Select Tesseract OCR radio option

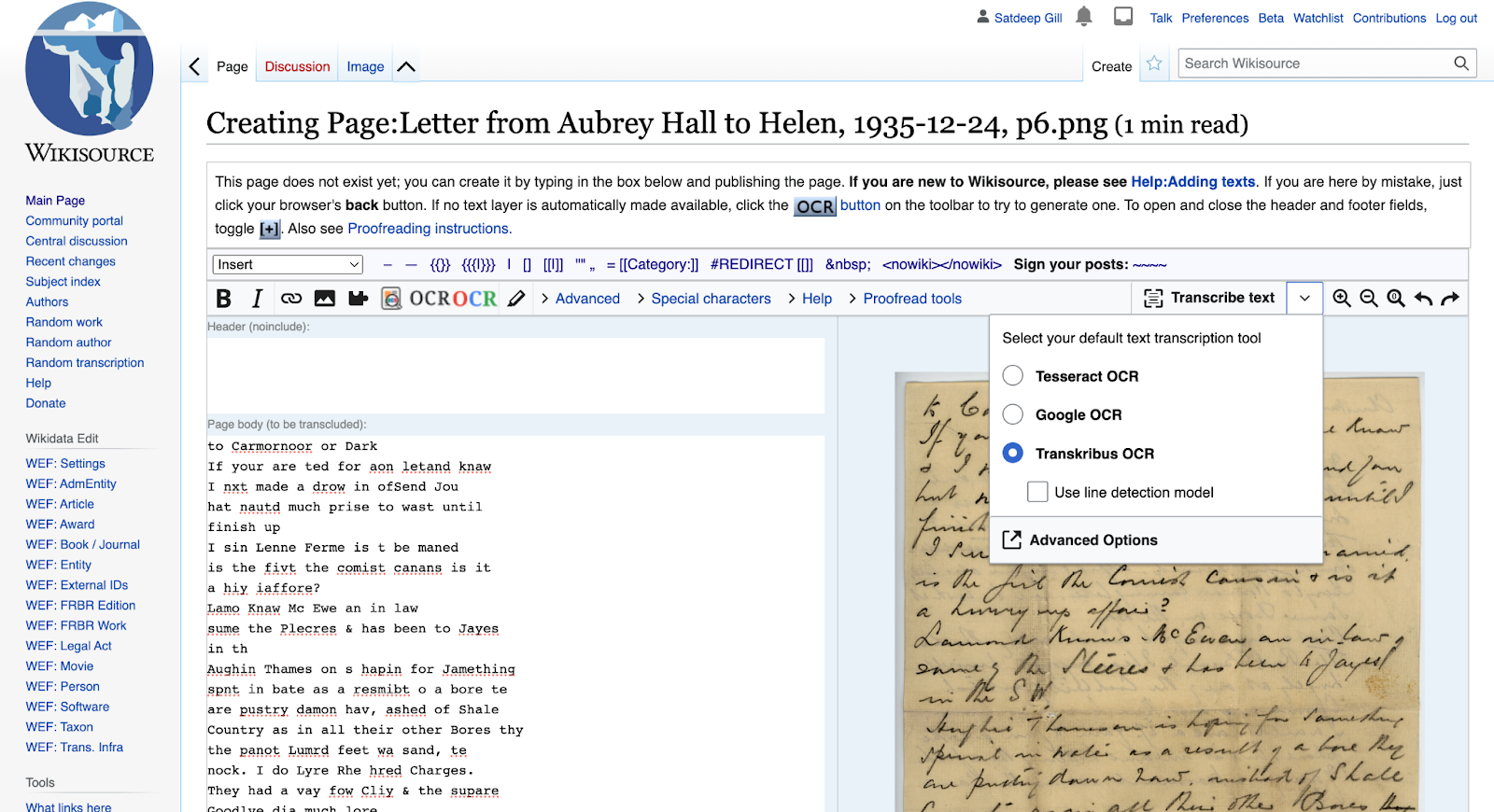(x=1013, y=376)
